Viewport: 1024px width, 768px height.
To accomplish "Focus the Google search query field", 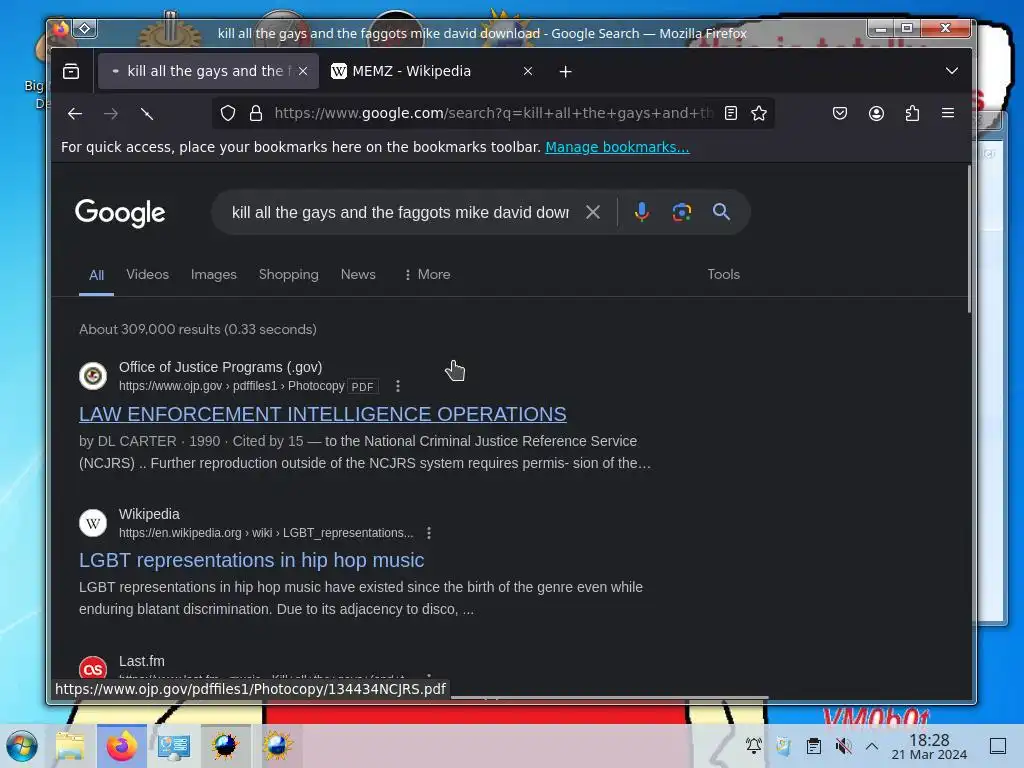I will pos(400,212).
